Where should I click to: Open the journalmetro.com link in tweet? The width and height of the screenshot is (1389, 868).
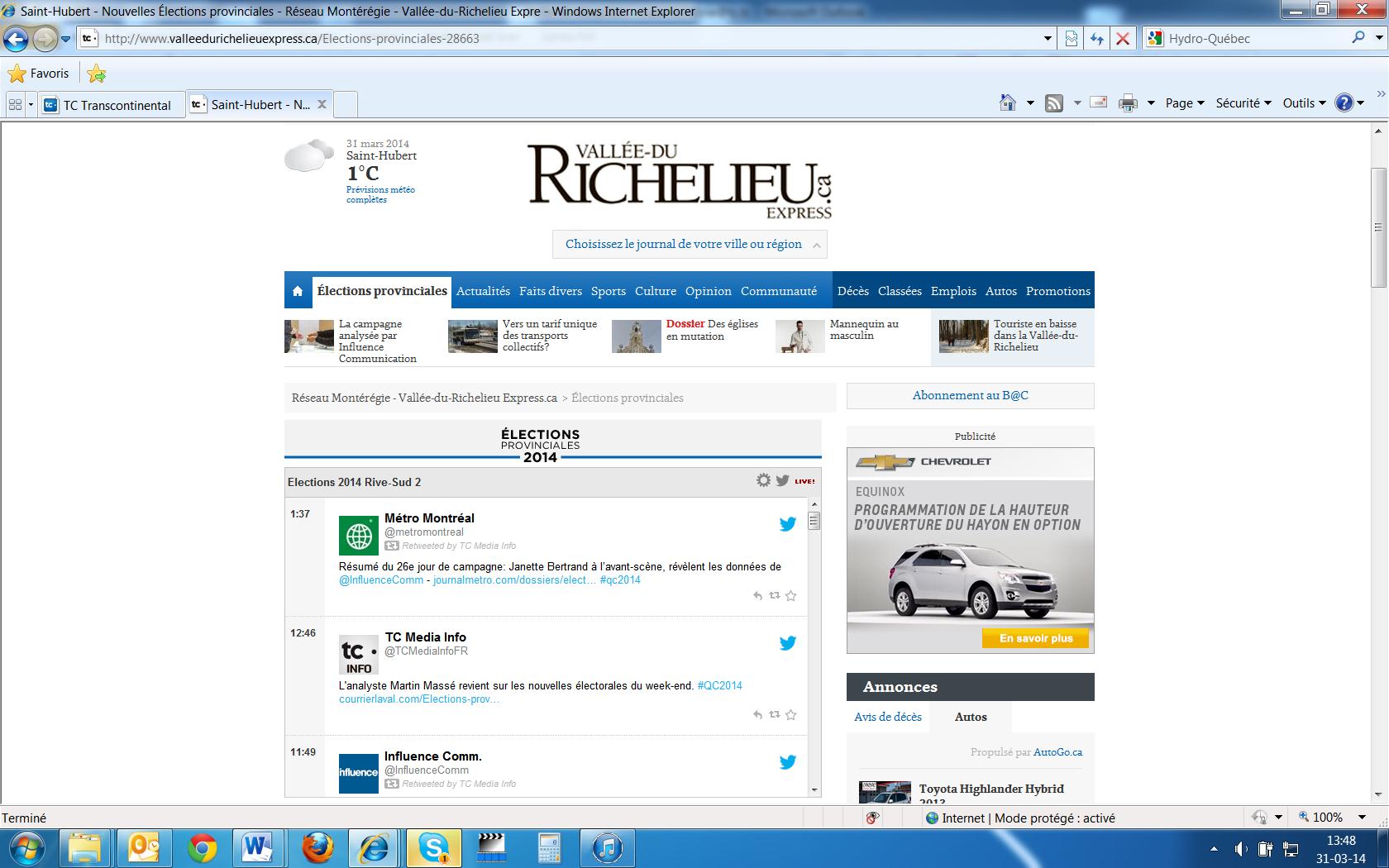[514, 580]
